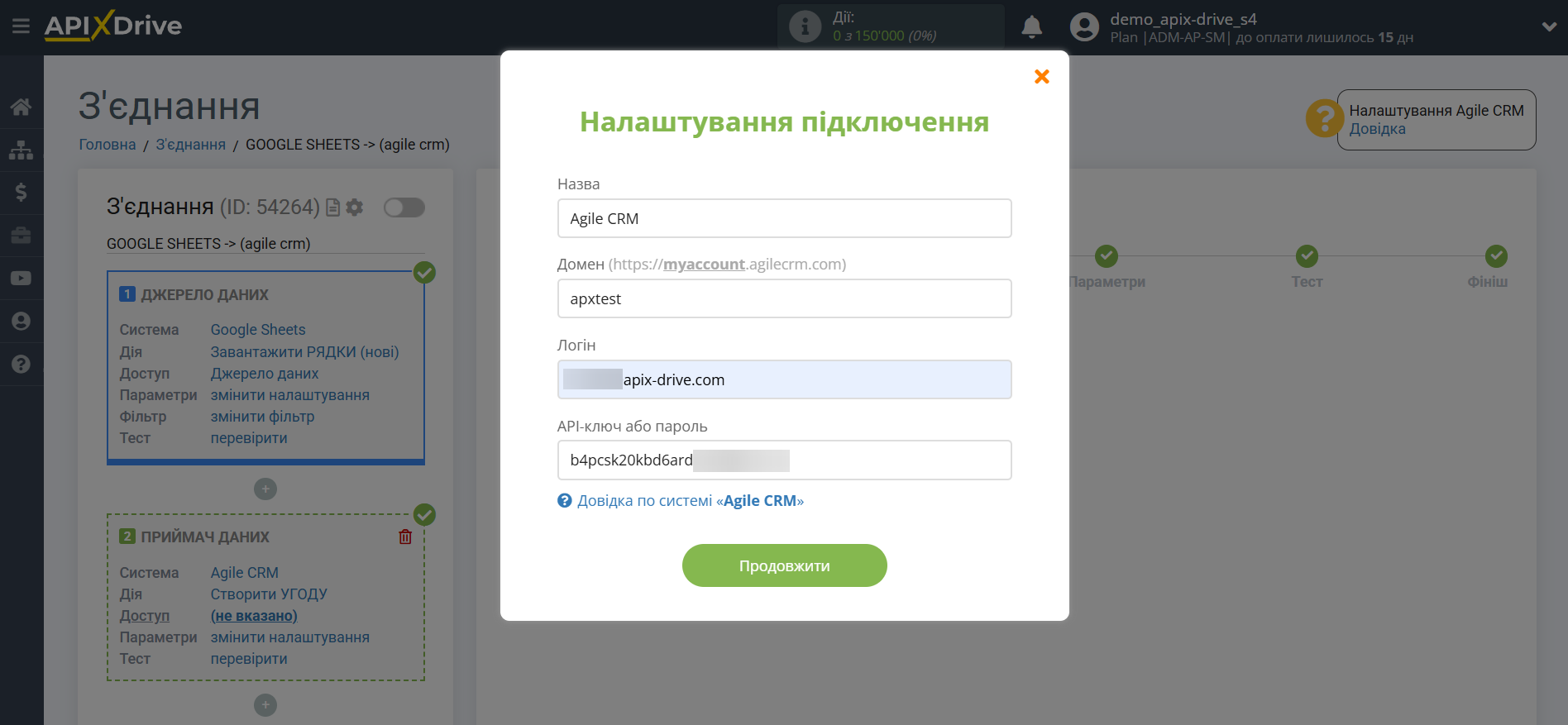Go to Головна breadcrumb
The width and height of the screenshot is (1568, 725).
point(108,145)
